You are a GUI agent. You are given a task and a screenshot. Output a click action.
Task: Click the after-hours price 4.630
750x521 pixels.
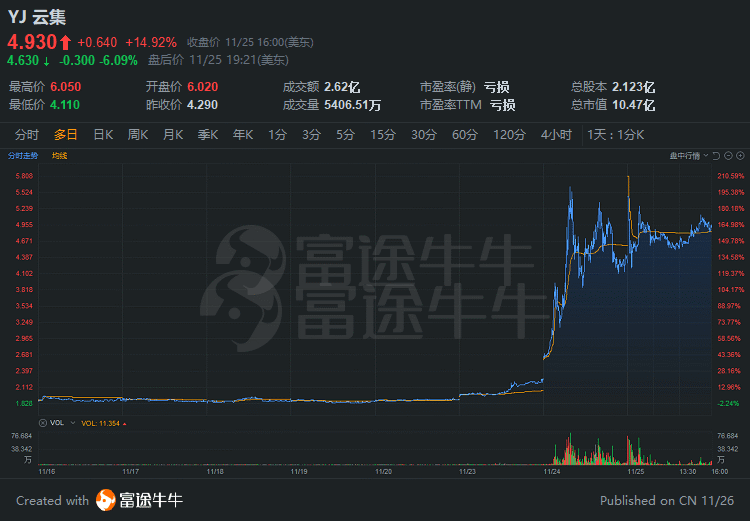click(x=22, y=60)
